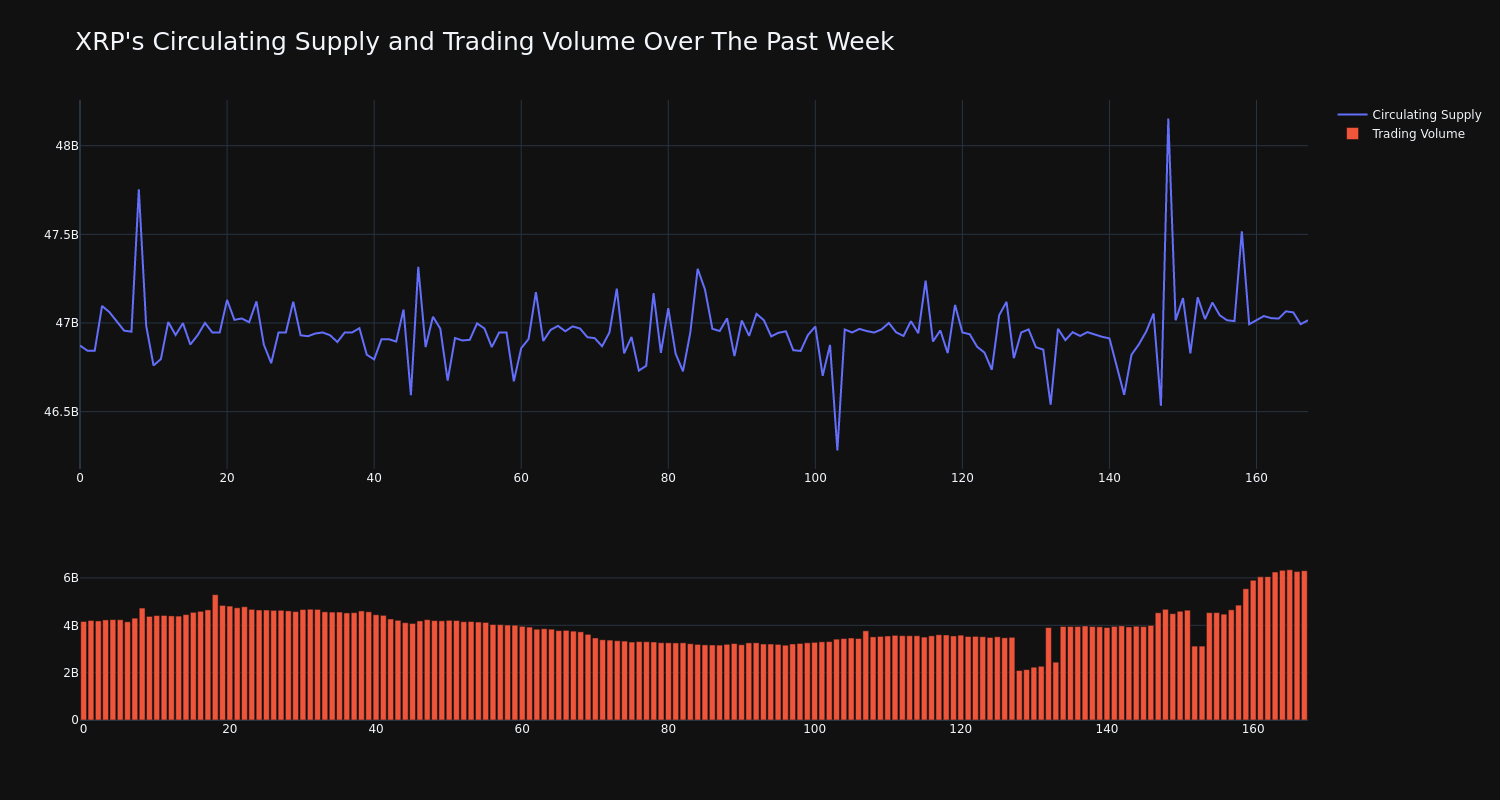This screenshot has height=800, width=1500.
Task: Toggle the Circulating Supply legend entry
Action: click(1409, 115)
